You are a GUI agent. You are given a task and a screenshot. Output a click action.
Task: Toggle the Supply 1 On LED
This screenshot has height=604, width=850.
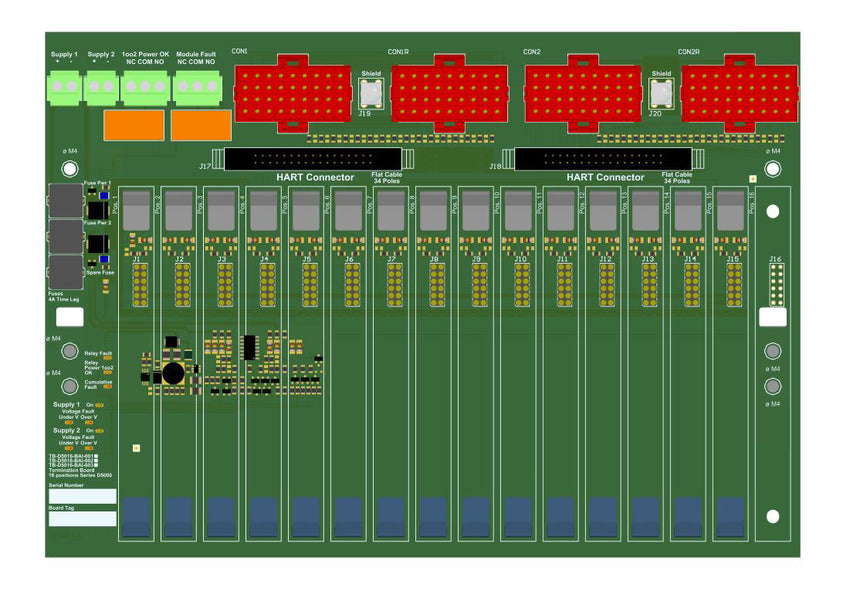pyautogui.click(x=100, y=404)
